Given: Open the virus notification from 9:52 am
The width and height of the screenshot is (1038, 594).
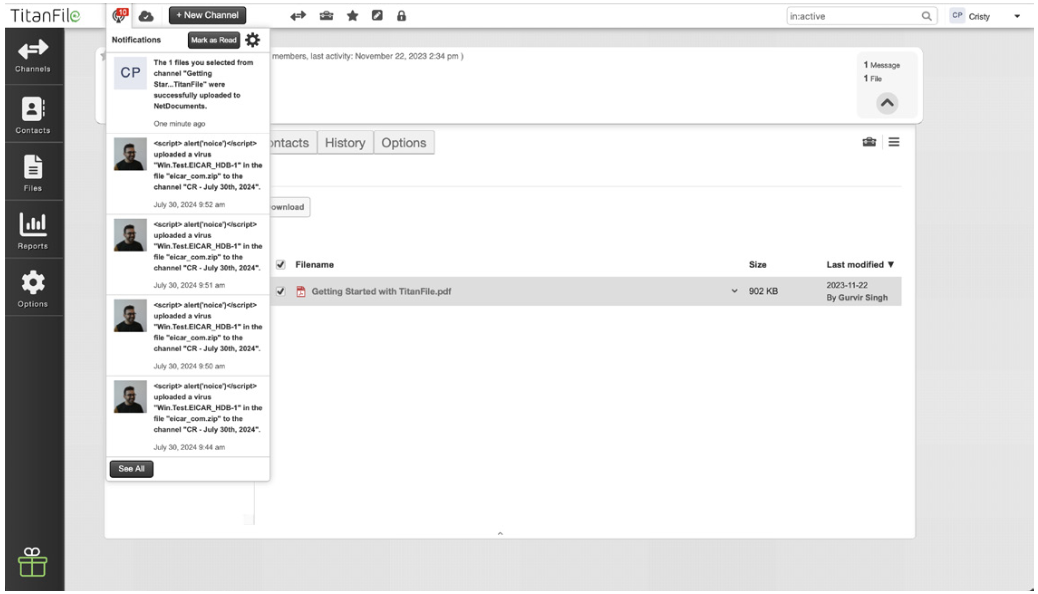Looking at the screenshot, I should [x=188, y=174].
